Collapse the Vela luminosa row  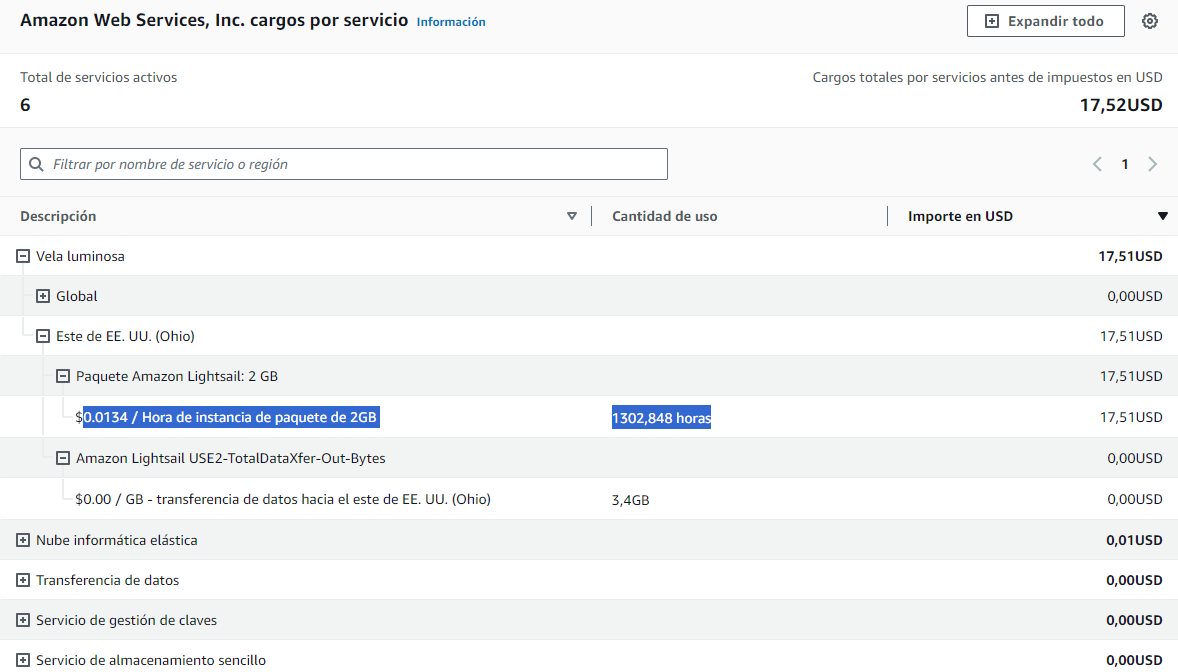23,256
